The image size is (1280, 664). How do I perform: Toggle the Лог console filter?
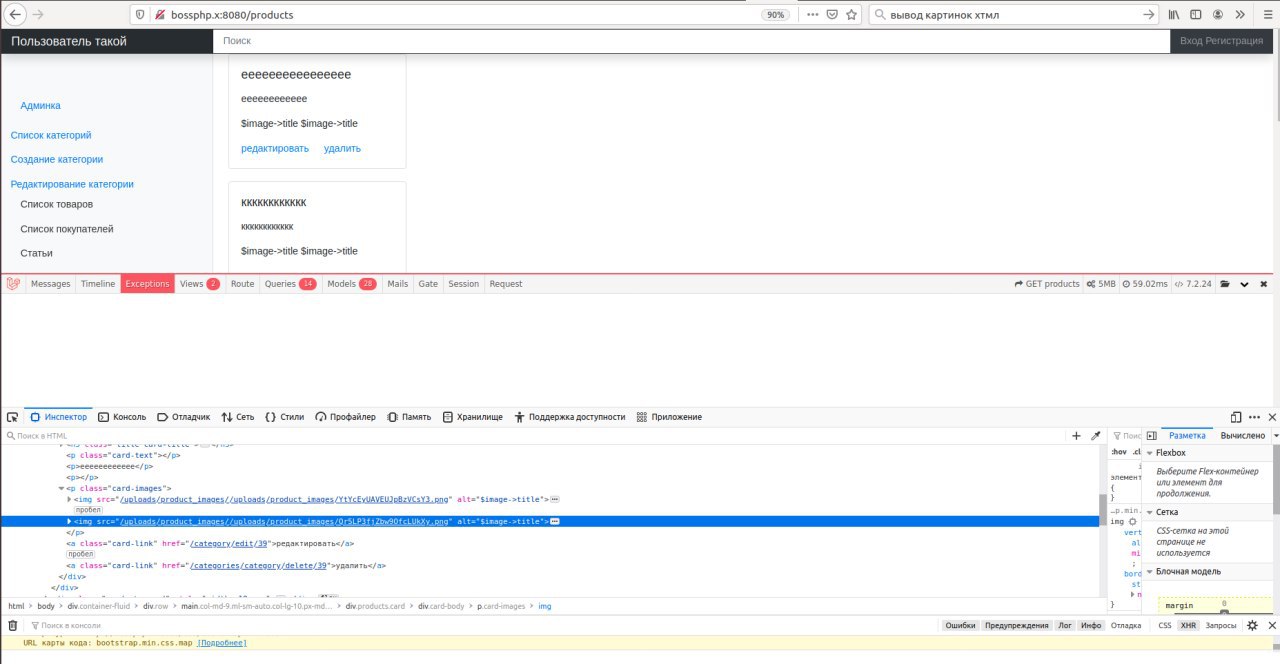point(1066,625)
